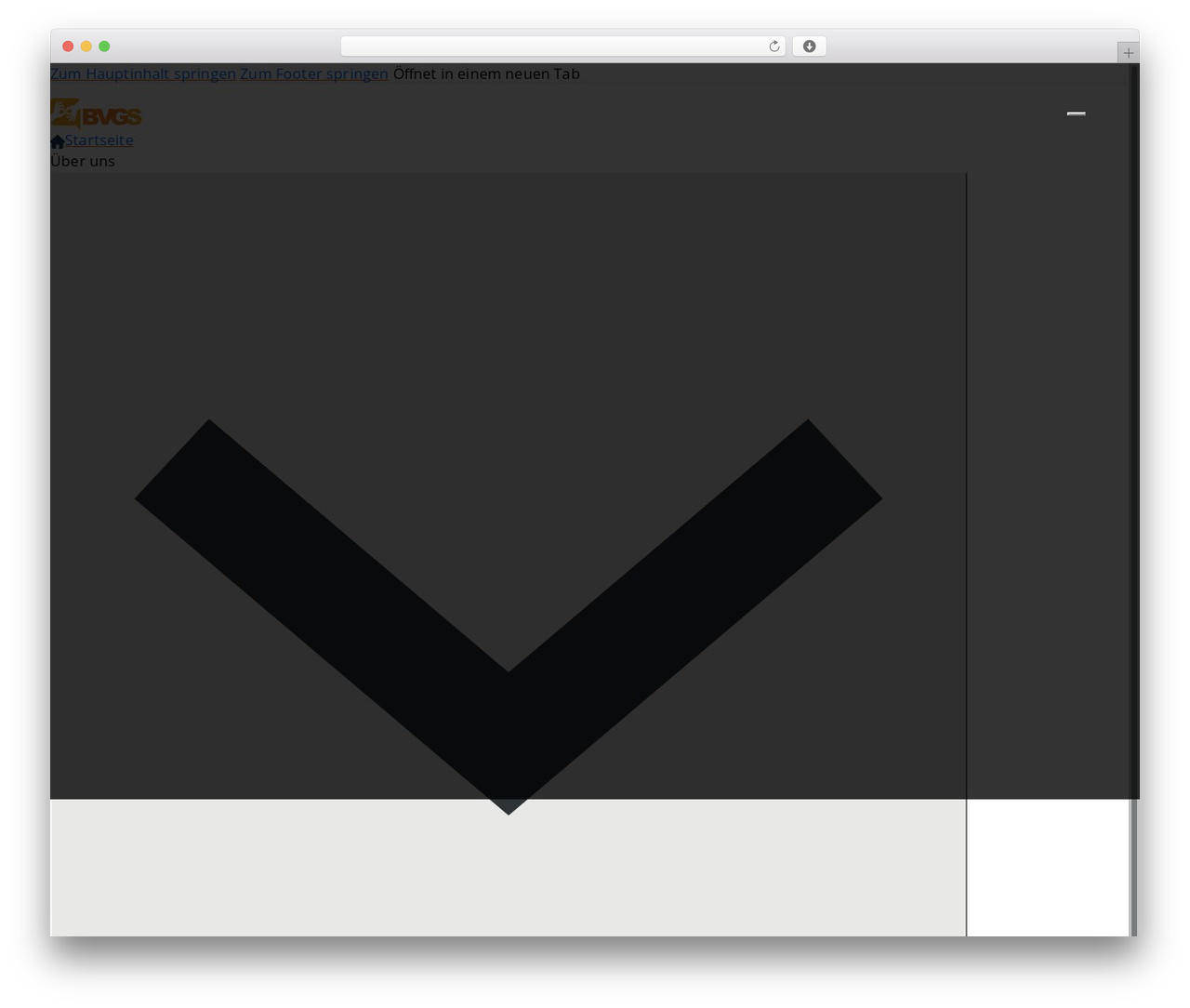Click the page's vertical scrollbar

click(1133, 499)
